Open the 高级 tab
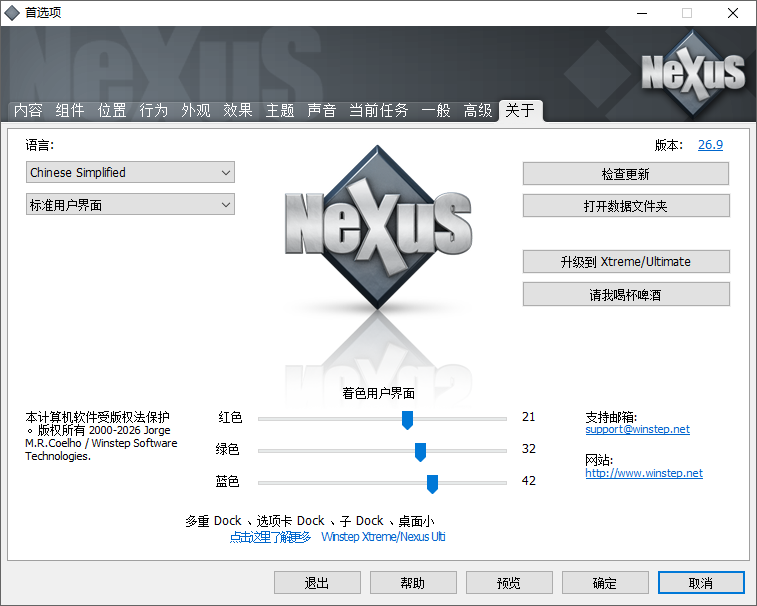The width and height of the screenshot is (757, 606). tap(477, 111)
